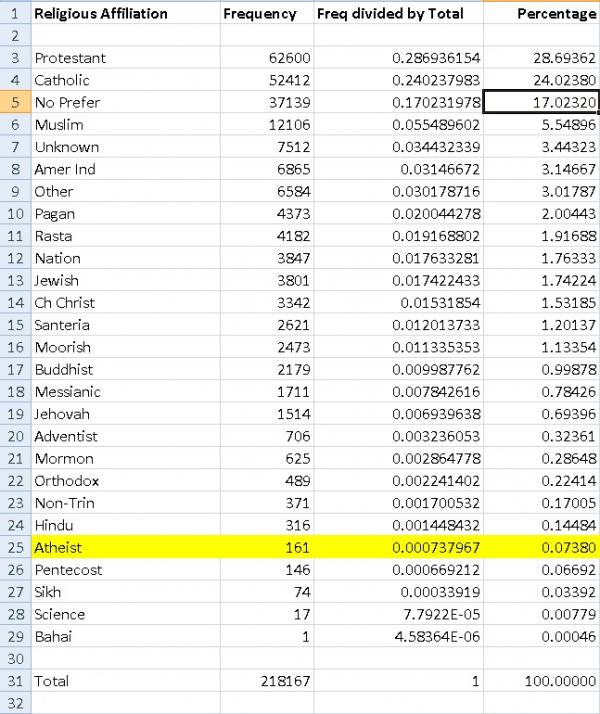Click the No Prefer percentage cell 17.02320
The width and height of the screenshot is (600, 714).
pos(541,102)
